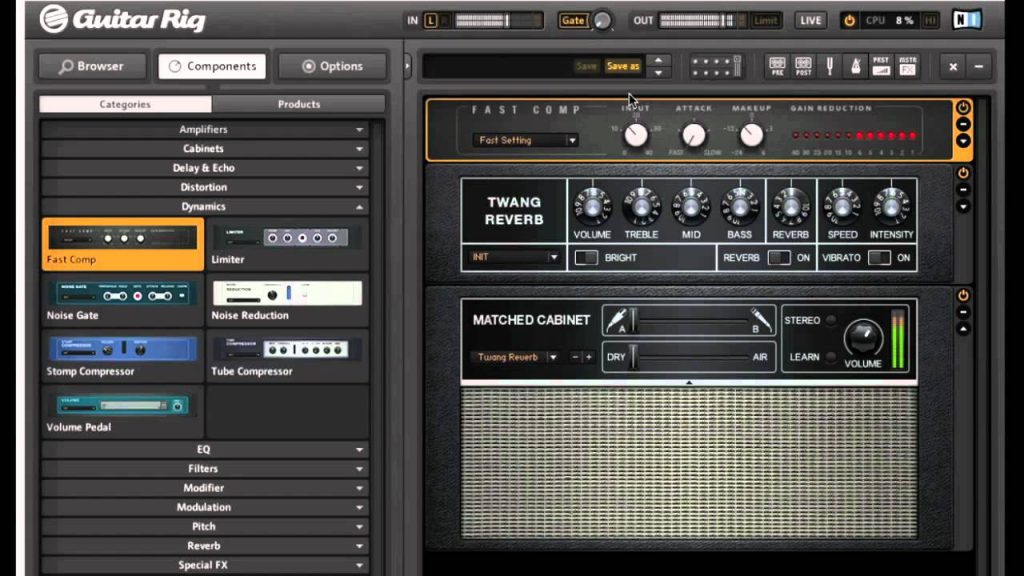
Task: Open the MSTR FX icon
Action: click(908, 67)
